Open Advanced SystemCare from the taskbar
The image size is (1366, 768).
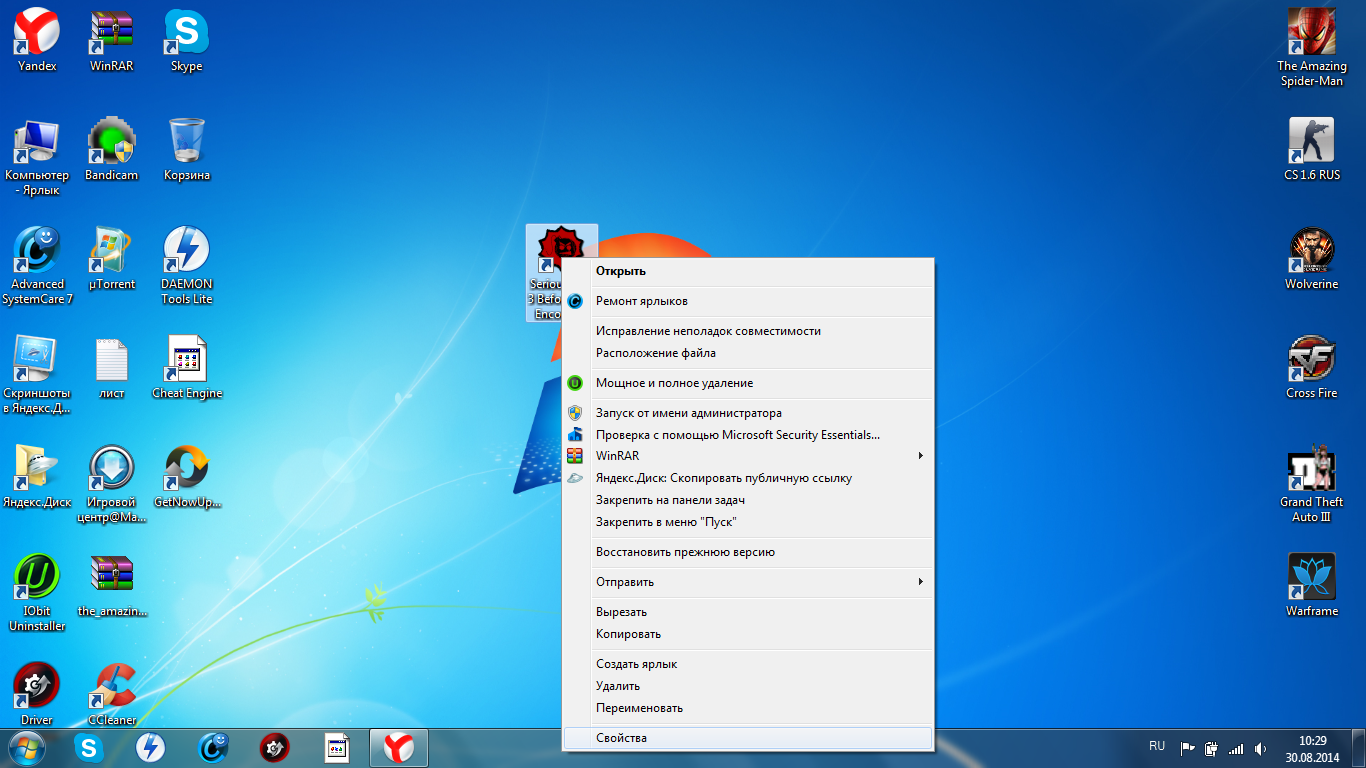tap(213, 748)
